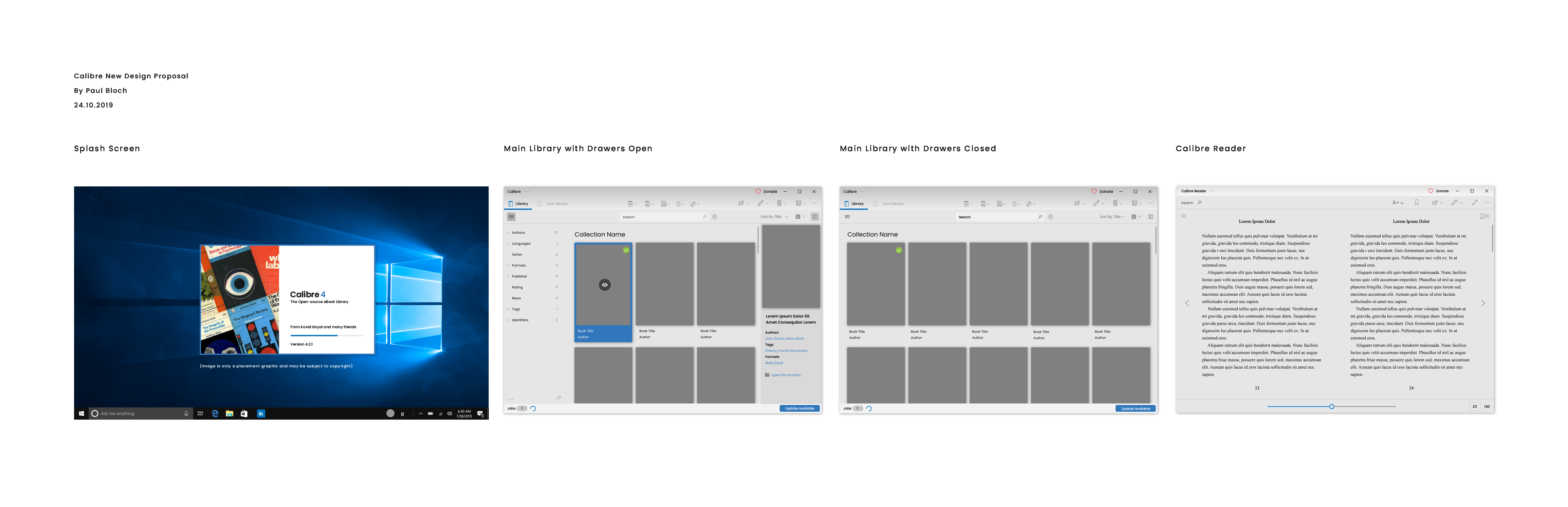The width and height of the screenshot is (1568, 507).
Task: Select the Library tab in drawers-closed window
Action: point(854,204)
